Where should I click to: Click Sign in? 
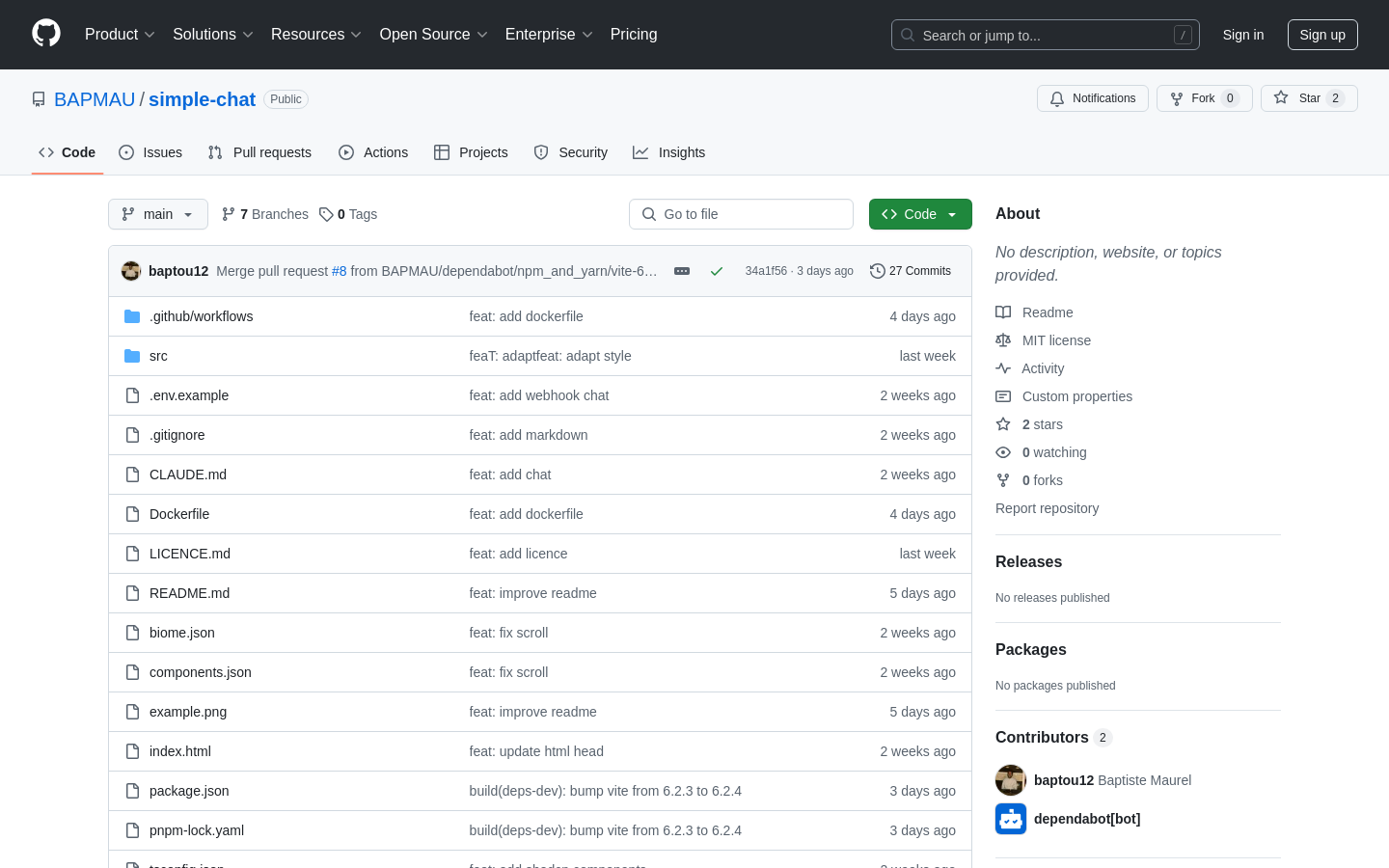[1243, 35]
